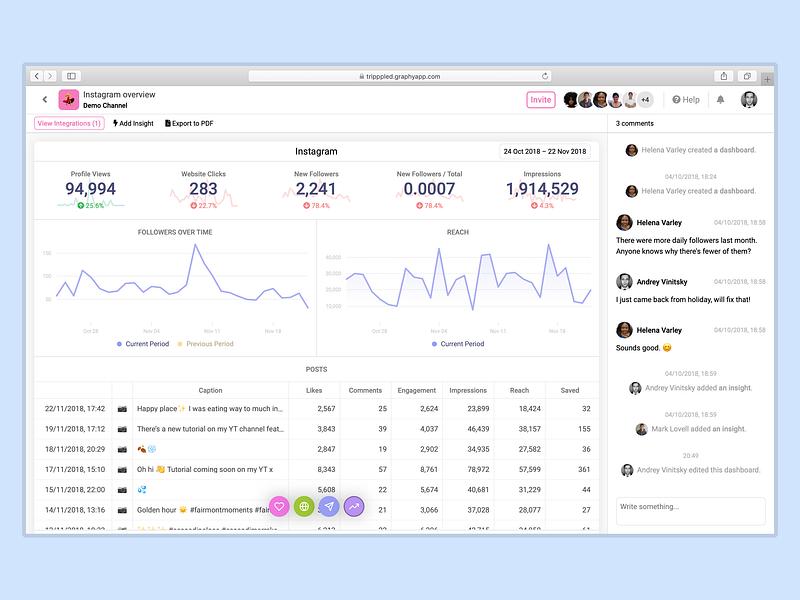This screenshot has height=600, width=800.
Task: Click the purple trend chart floating button
Action: [354, 506]
